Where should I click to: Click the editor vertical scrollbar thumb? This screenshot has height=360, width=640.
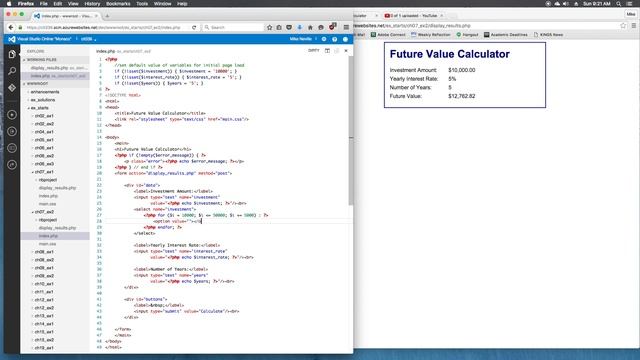click(351, 131)
